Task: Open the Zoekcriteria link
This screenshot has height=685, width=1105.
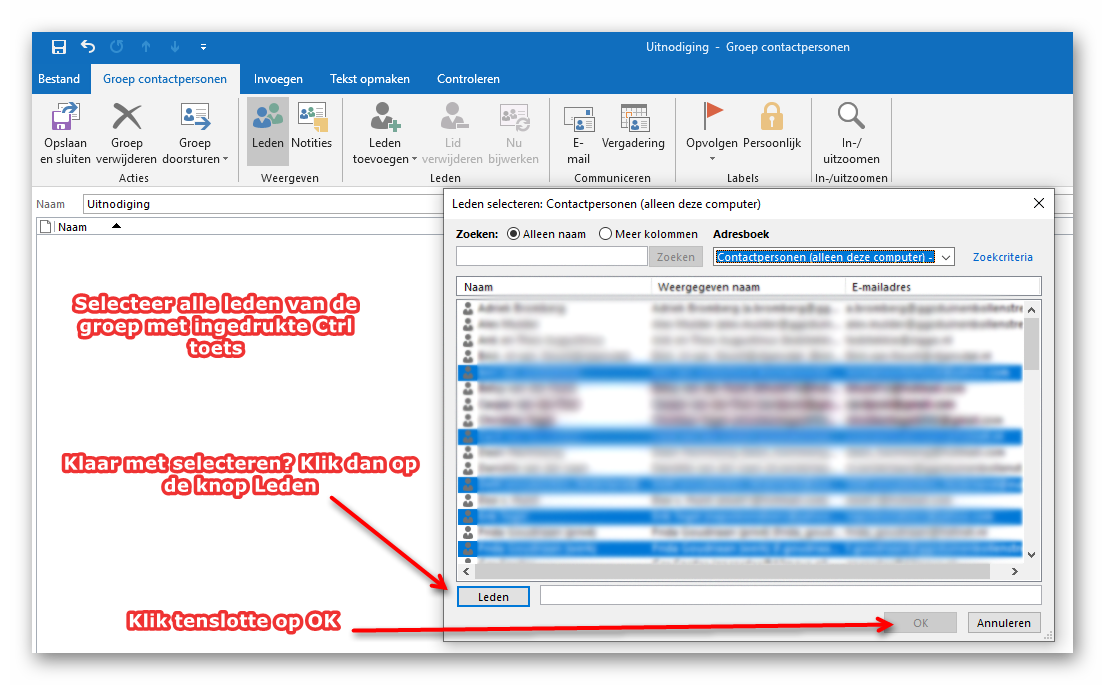Action: 1002,257
